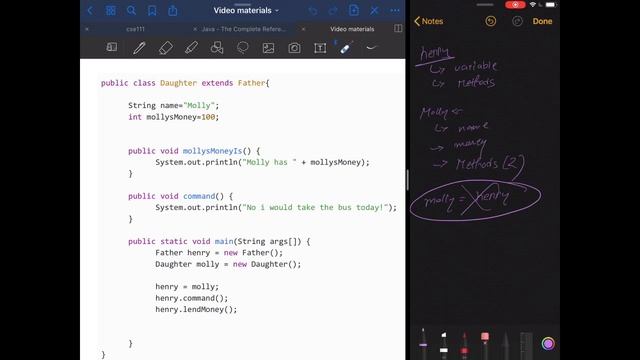Select the Eraser tool in GoodNotes
The image size is (640, 360).
(165, 48)
